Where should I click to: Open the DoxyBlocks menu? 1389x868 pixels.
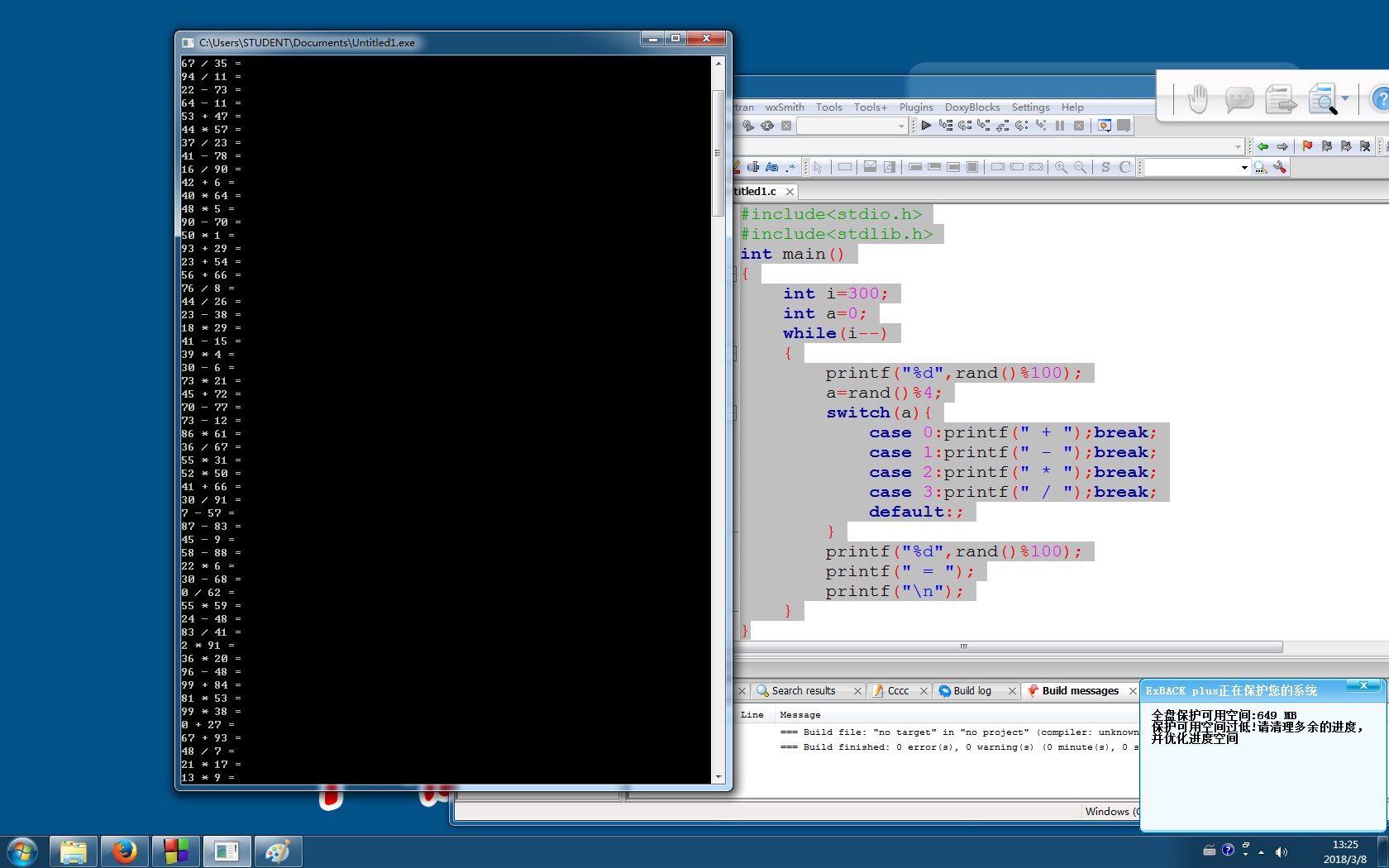click(972, 107)
